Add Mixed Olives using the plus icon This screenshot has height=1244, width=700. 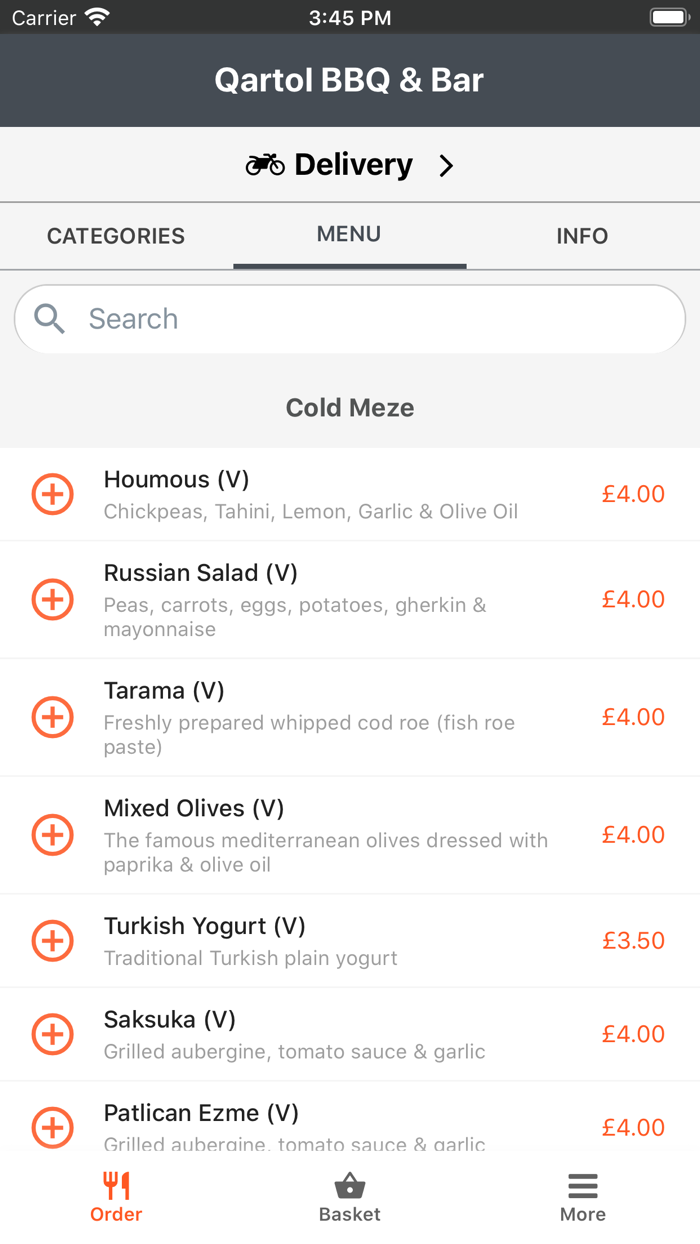[52, 835]
